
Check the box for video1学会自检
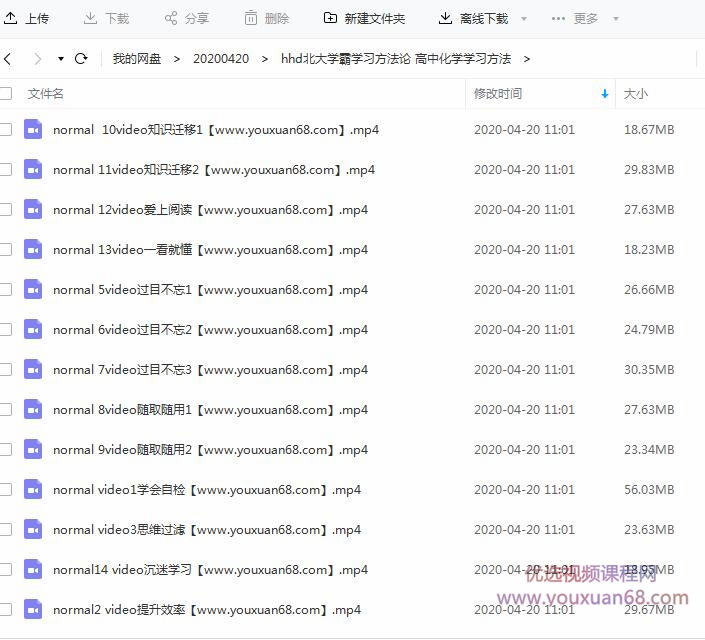tap(5, 490)
